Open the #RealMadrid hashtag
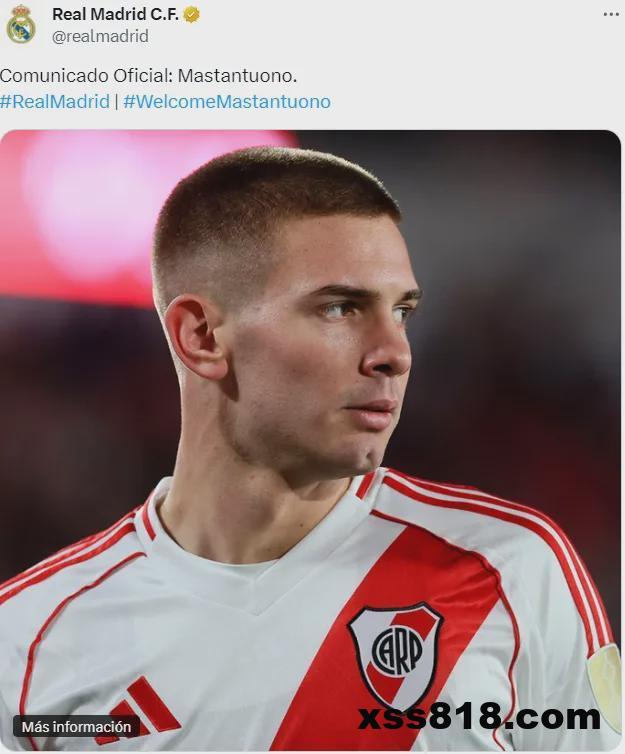Viewport: 625px width, 754px height. 55,101
